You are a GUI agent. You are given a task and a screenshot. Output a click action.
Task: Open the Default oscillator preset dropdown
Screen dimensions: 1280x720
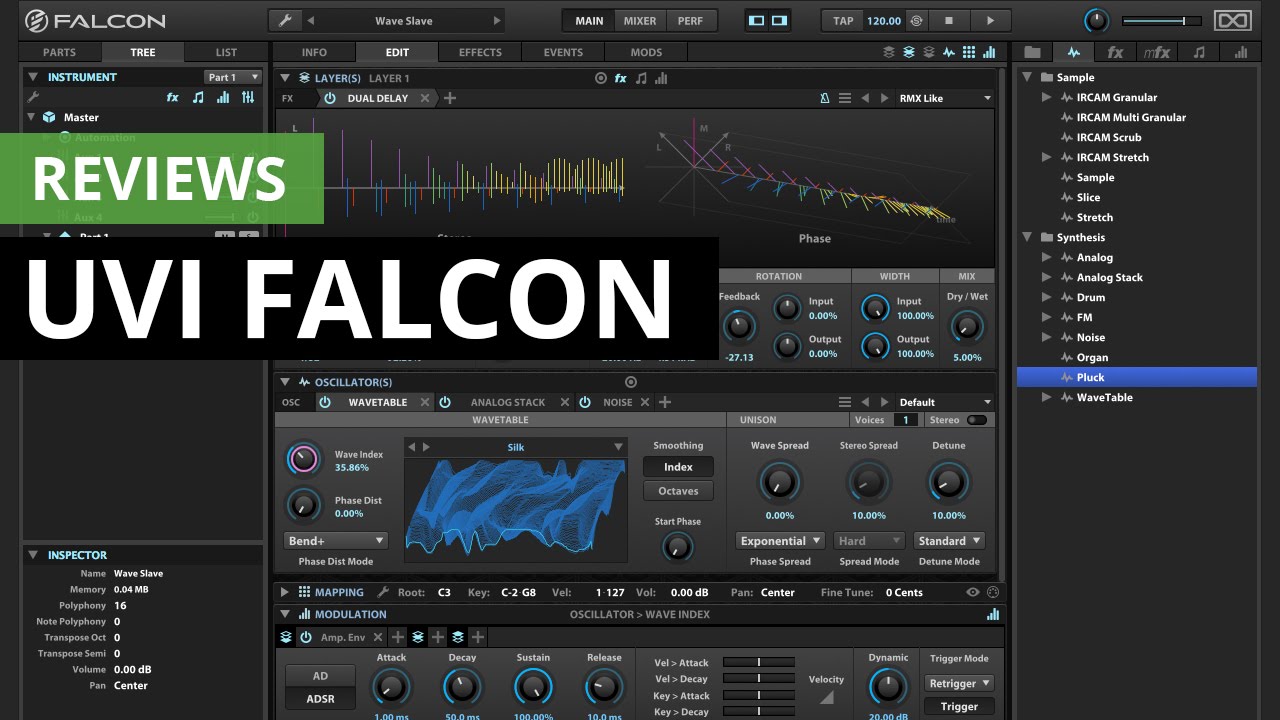tap(944, 402)
